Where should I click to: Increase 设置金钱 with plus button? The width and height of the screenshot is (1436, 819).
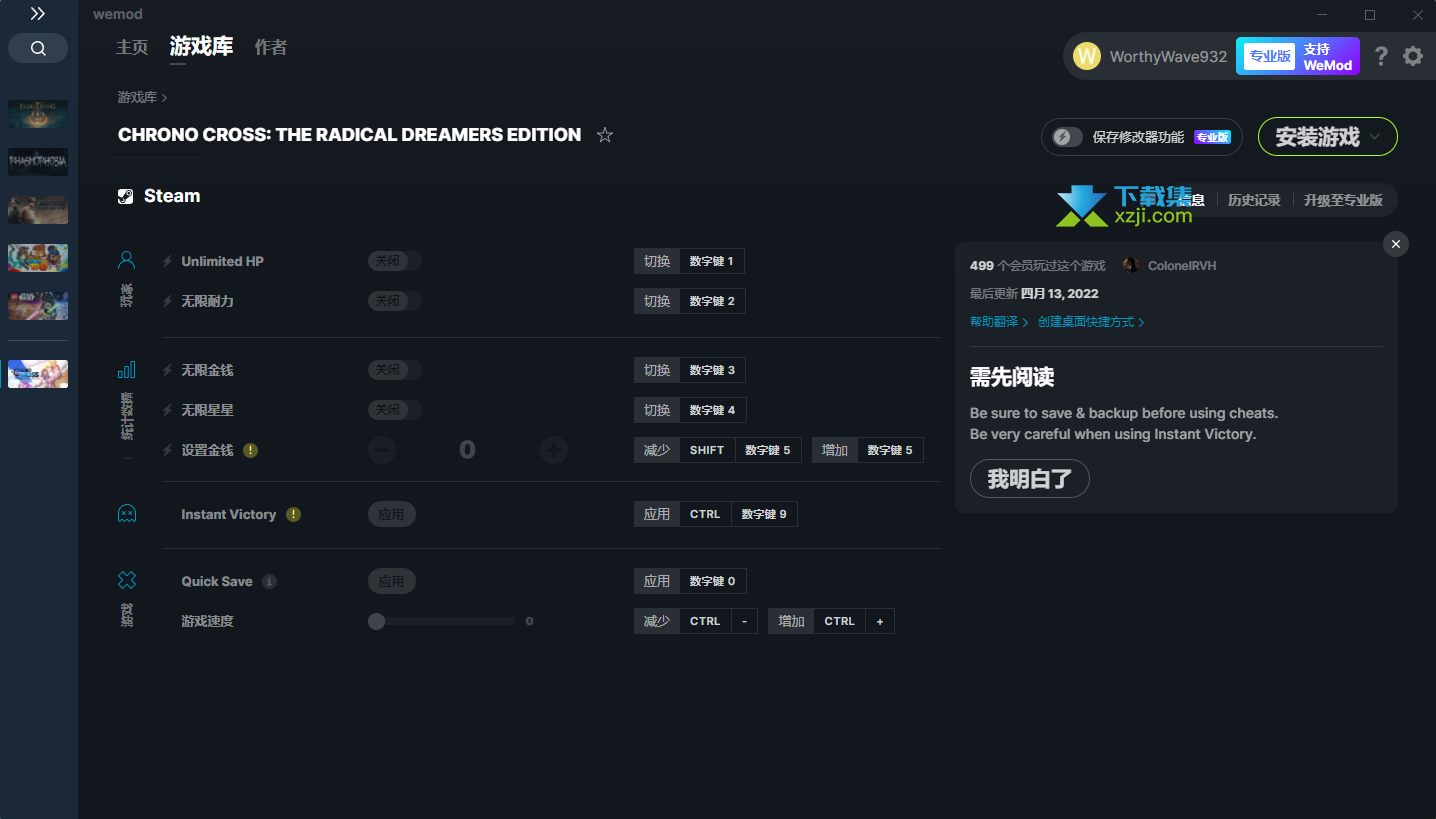[x=554, y=450]
